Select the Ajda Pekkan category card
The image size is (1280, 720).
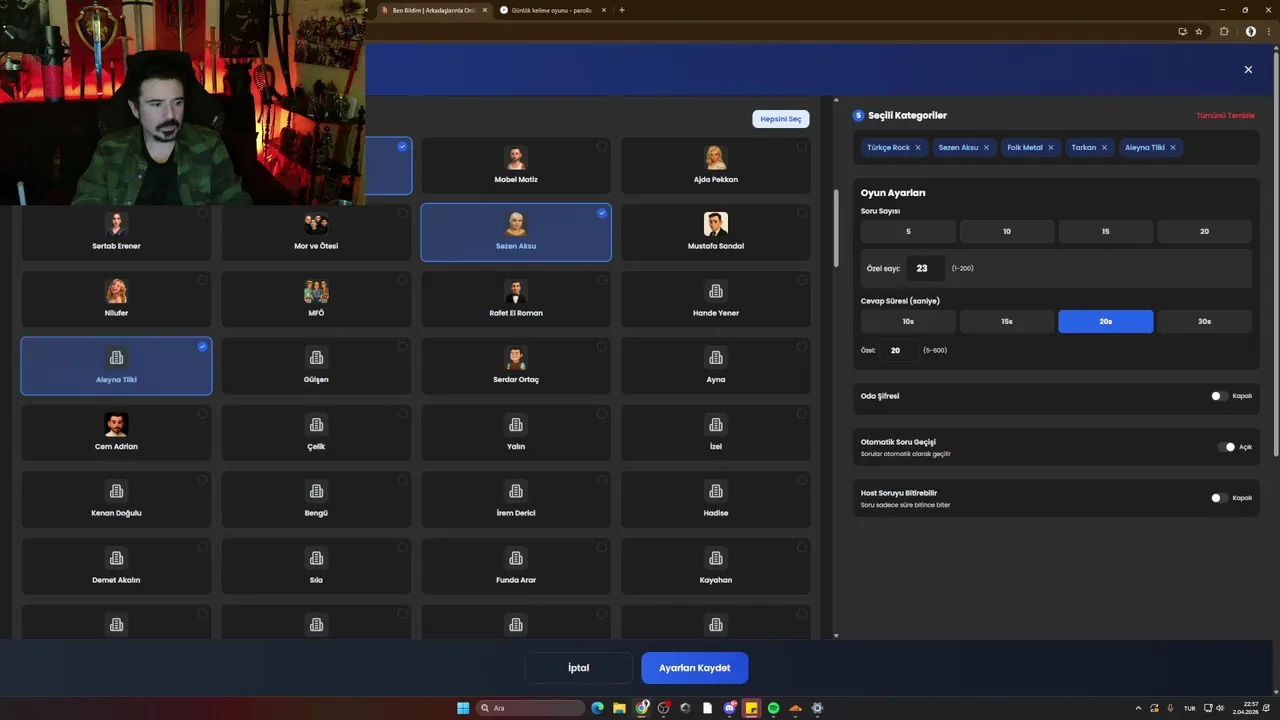click(716, 166)
